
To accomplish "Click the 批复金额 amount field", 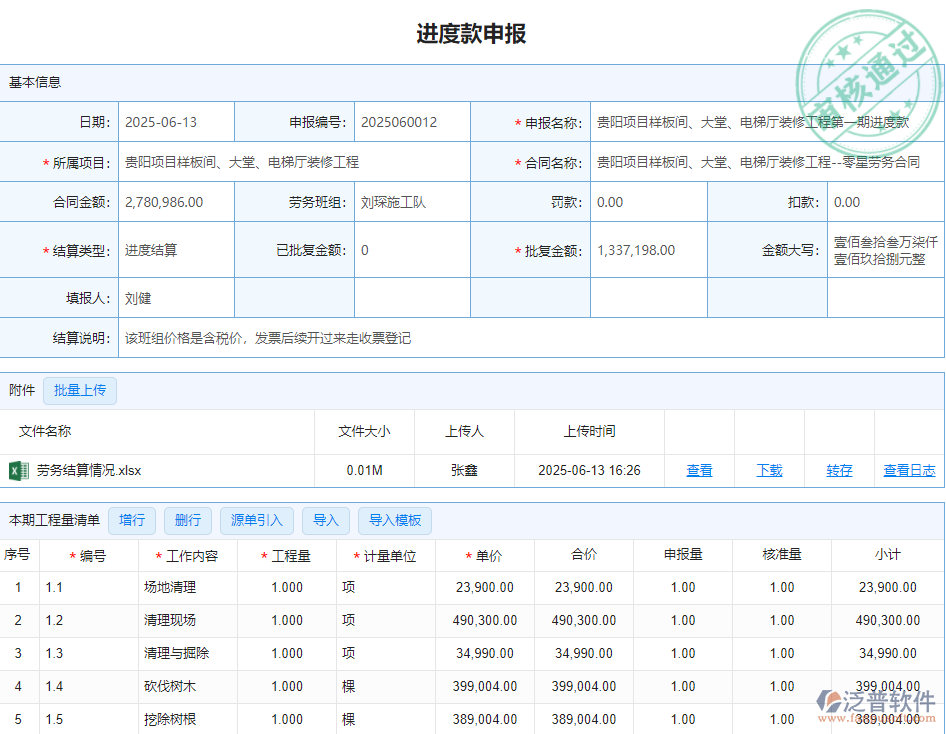I will click(x=635, y=250).
